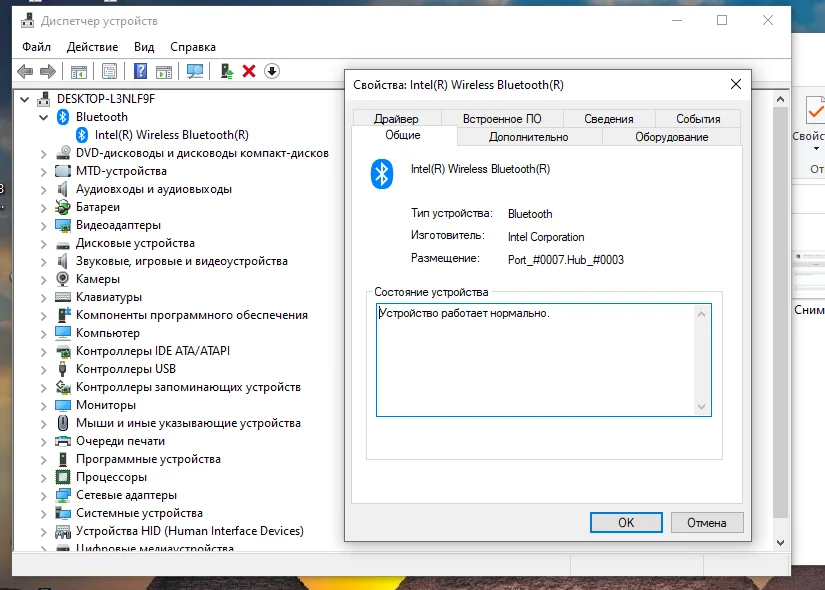
Task: Expand Компоненты программного обеспечения category
Action: pos(44,315)
